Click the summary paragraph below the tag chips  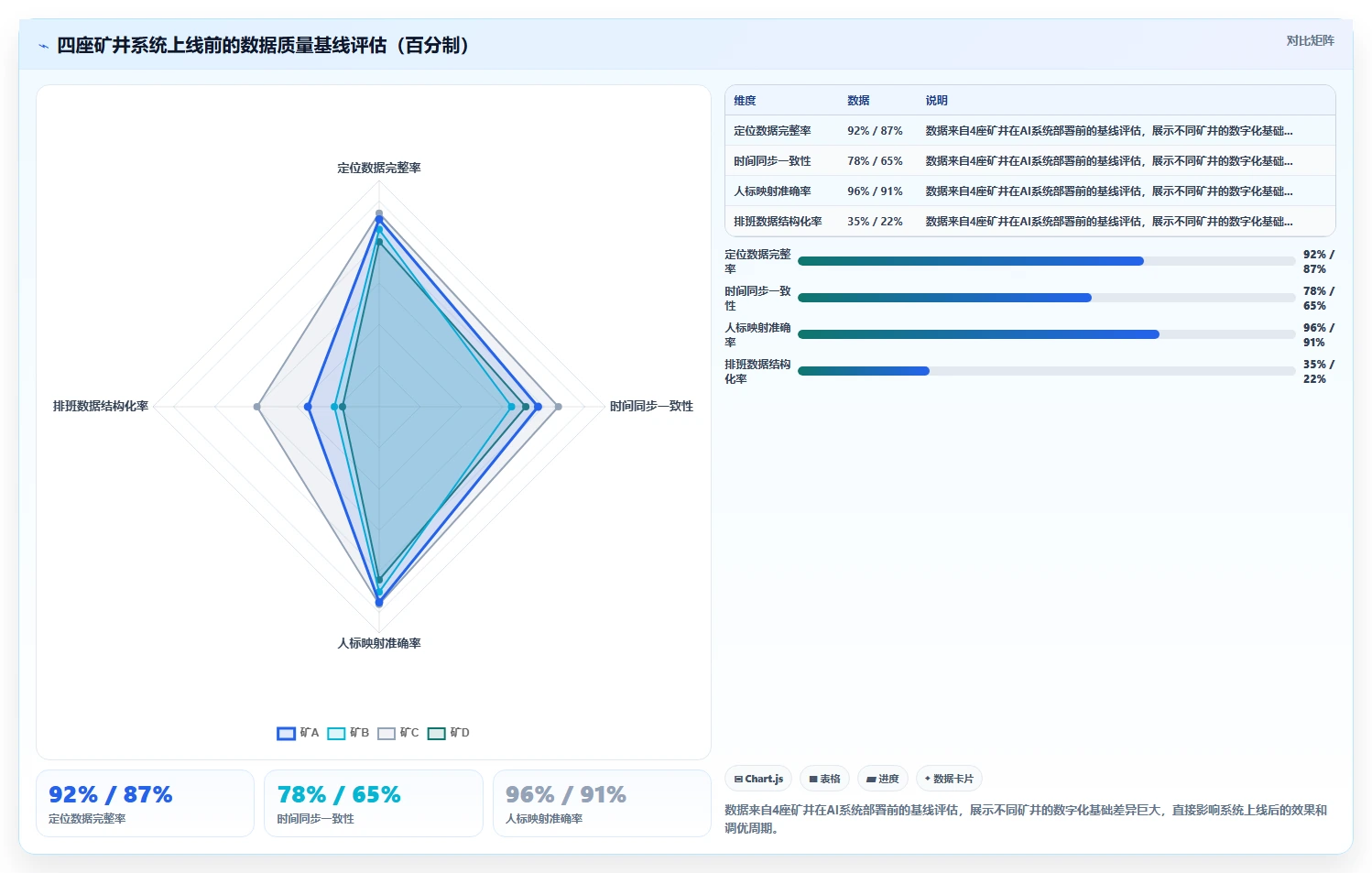[1026, 819]
